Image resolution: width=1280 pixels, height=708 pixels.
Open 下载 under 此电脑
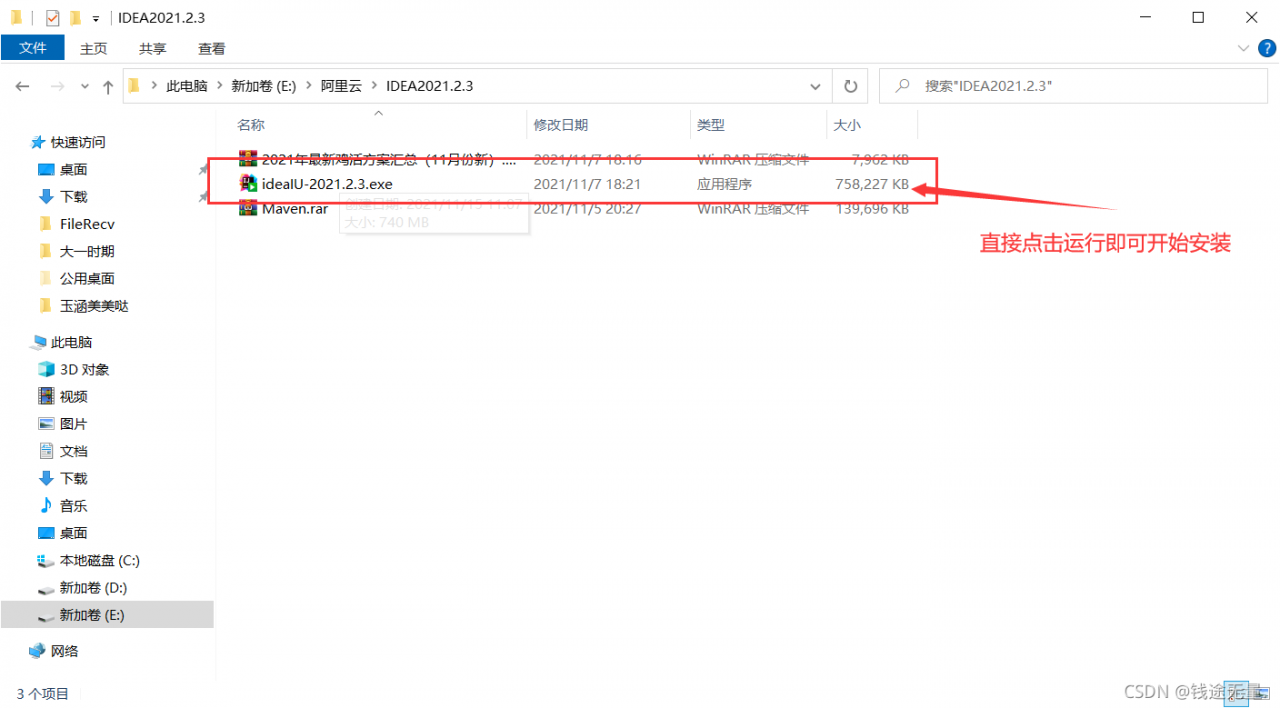coord(73,478)
